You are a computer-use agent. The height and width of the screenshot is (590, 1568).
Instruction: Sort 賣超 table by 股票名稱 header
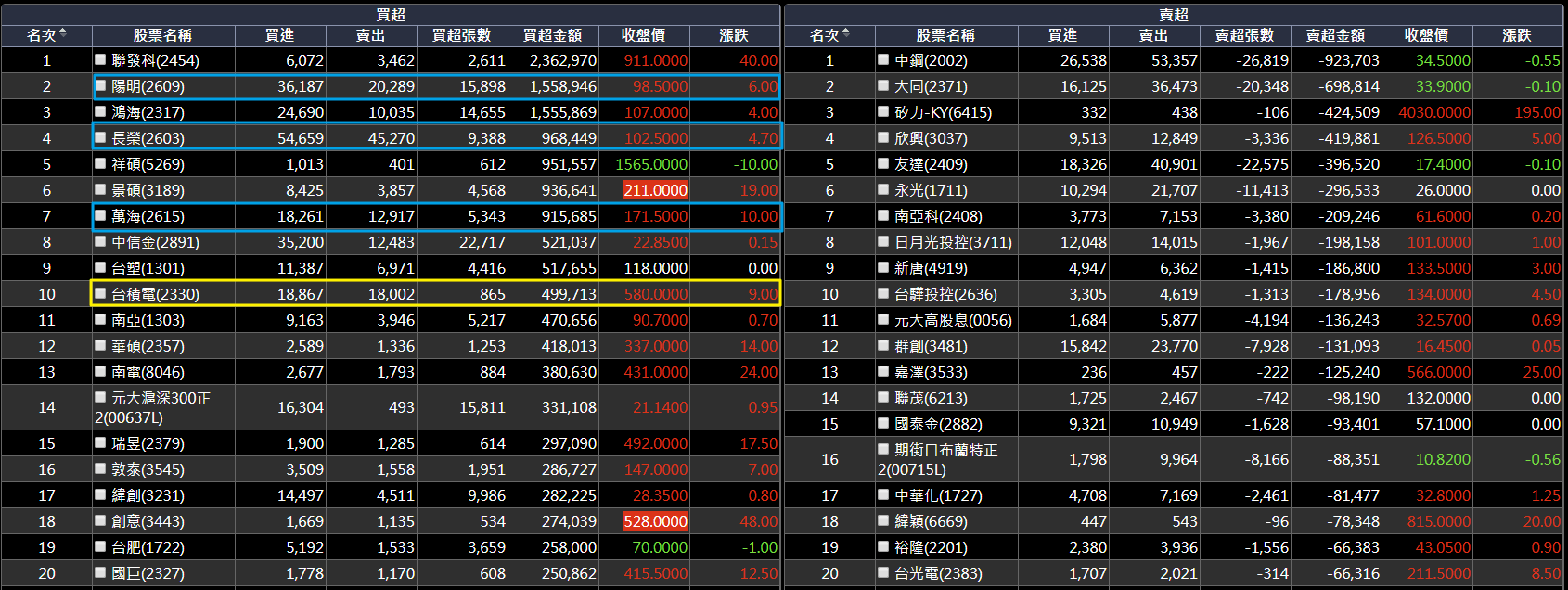(x=945, y=35)
